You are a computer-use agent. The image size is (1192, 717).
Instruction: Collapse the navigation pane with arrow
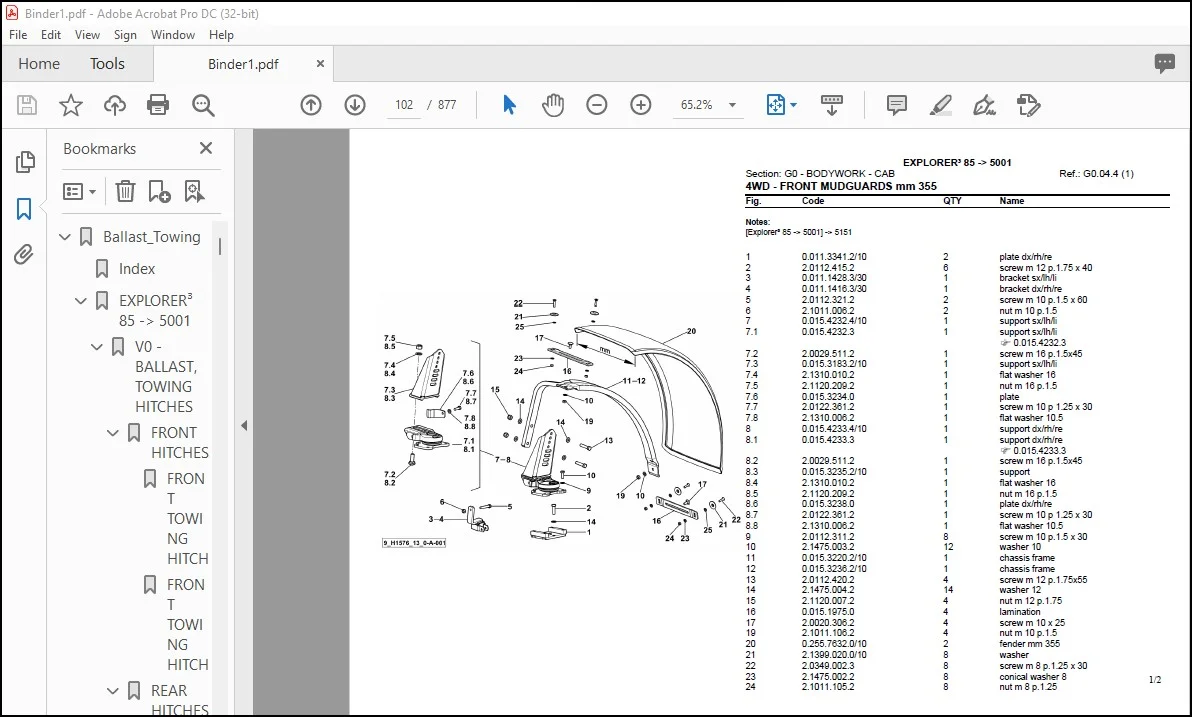pyautogui.click(x=244, y=426)
